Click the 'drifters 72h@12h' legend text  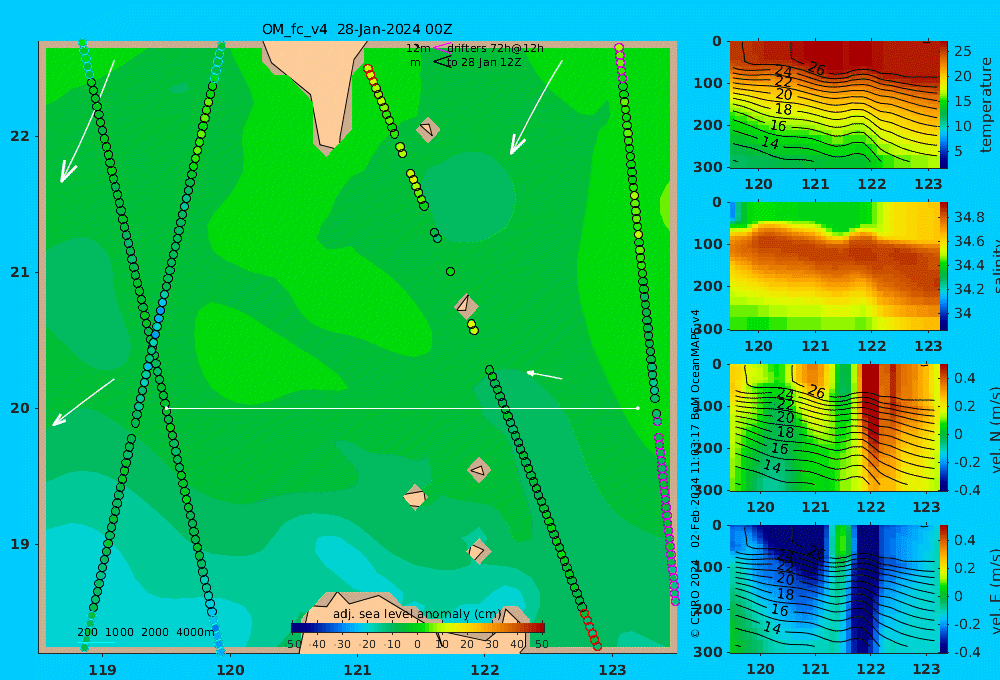(496, 48)
